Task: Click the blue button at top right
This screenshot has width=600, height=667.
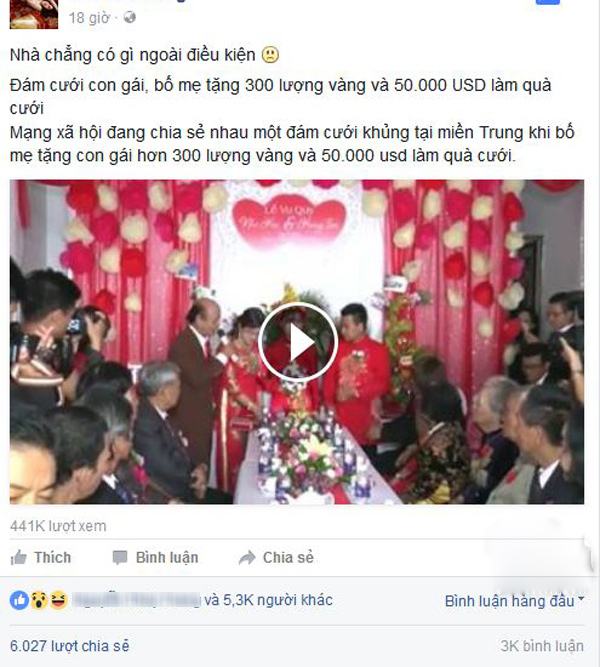Action: (x=548, y=2)
